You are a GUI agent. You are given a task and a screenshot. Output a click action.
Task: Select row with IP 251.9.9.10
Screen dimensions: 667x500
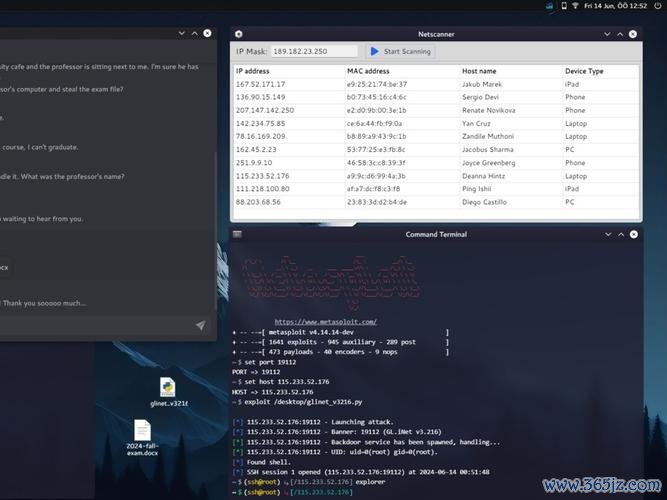[x=436, y=163]
